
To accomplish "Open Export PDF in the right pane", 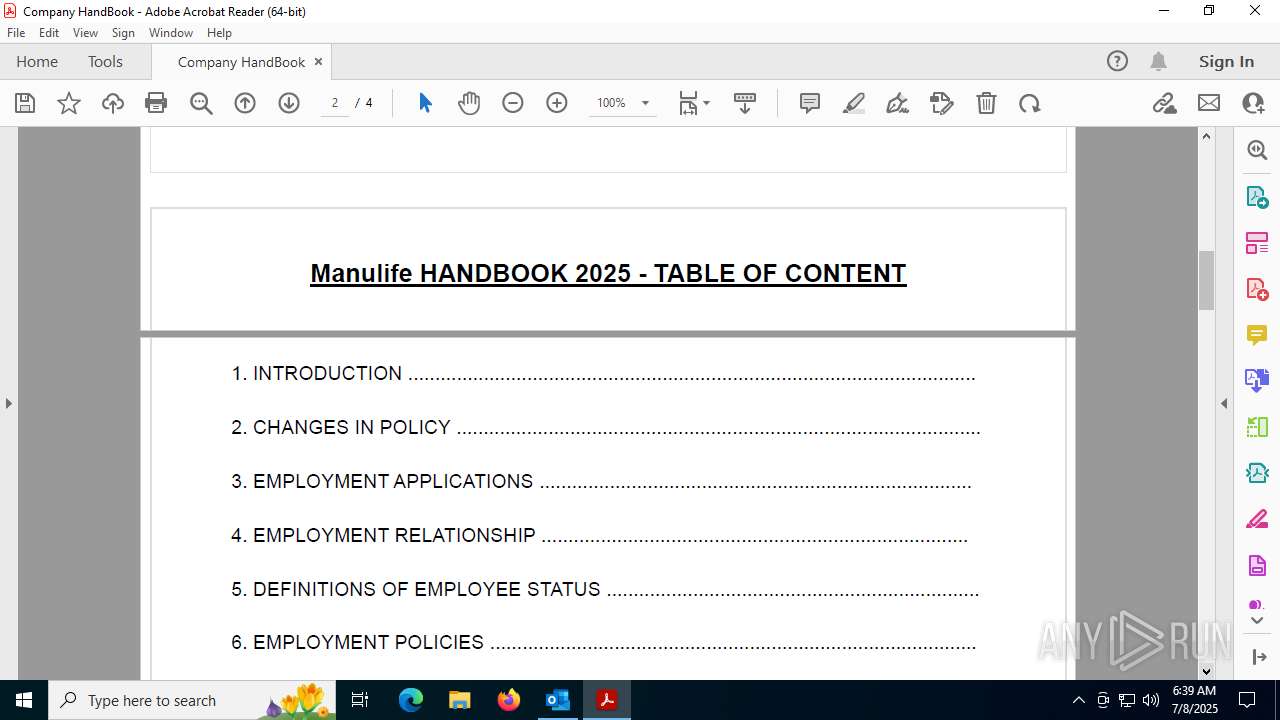I will click(x=1257, y=196).
